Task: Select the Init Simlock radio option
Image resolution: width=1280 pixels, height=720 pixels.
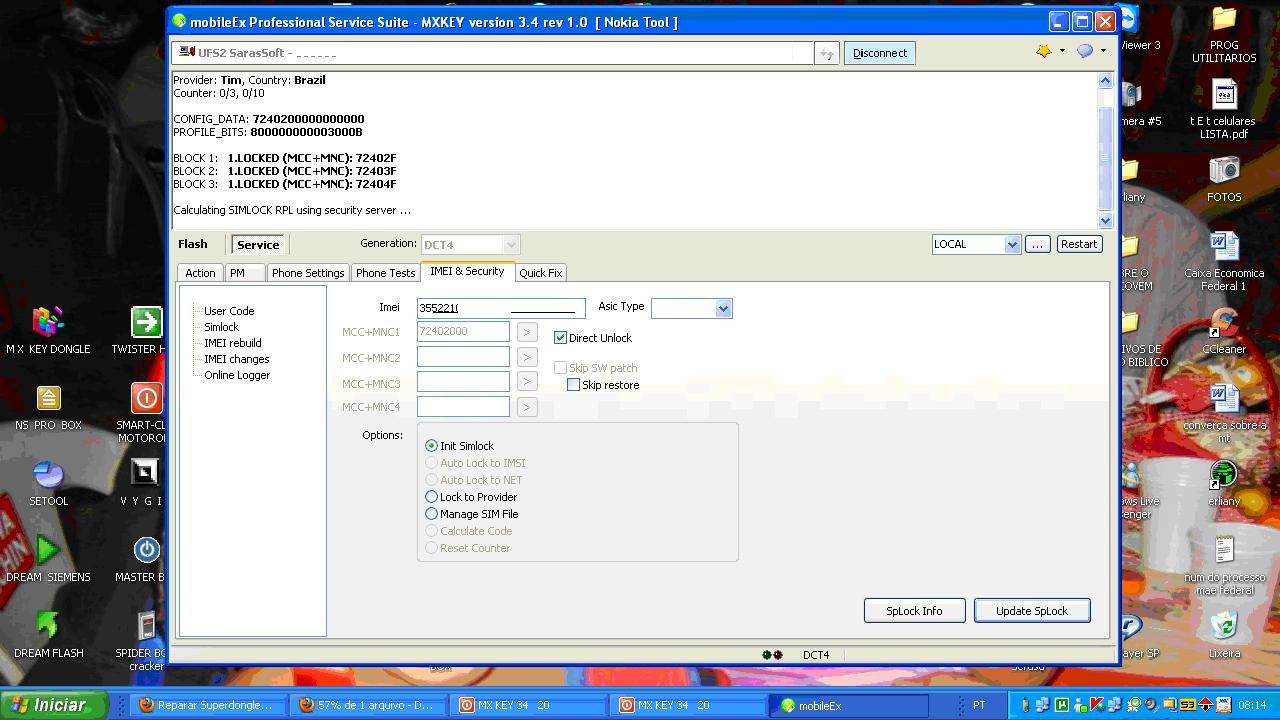Action: (431, 446)
